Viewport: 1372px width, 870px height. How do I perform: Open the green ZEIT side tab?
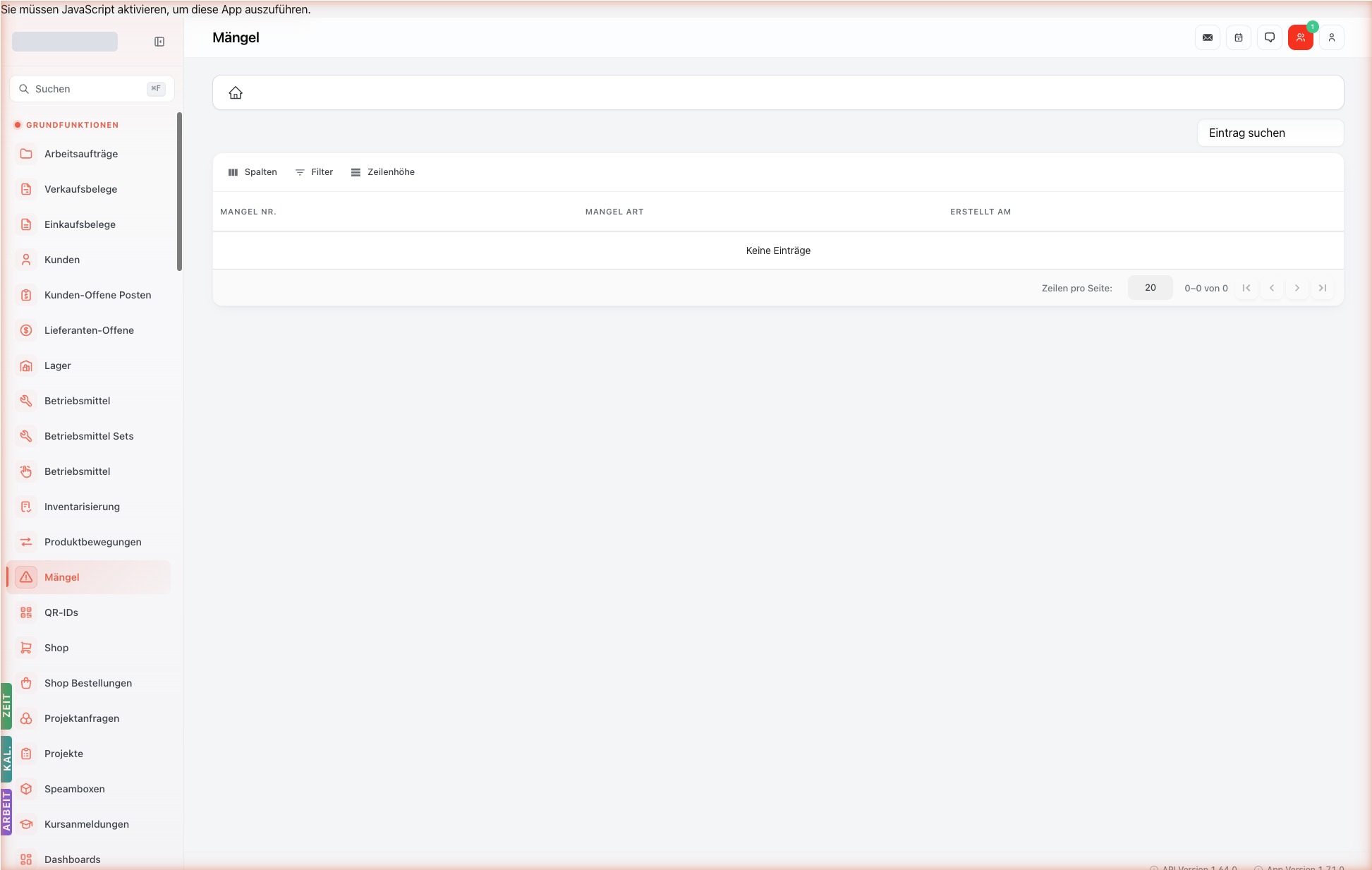(6, 706)
